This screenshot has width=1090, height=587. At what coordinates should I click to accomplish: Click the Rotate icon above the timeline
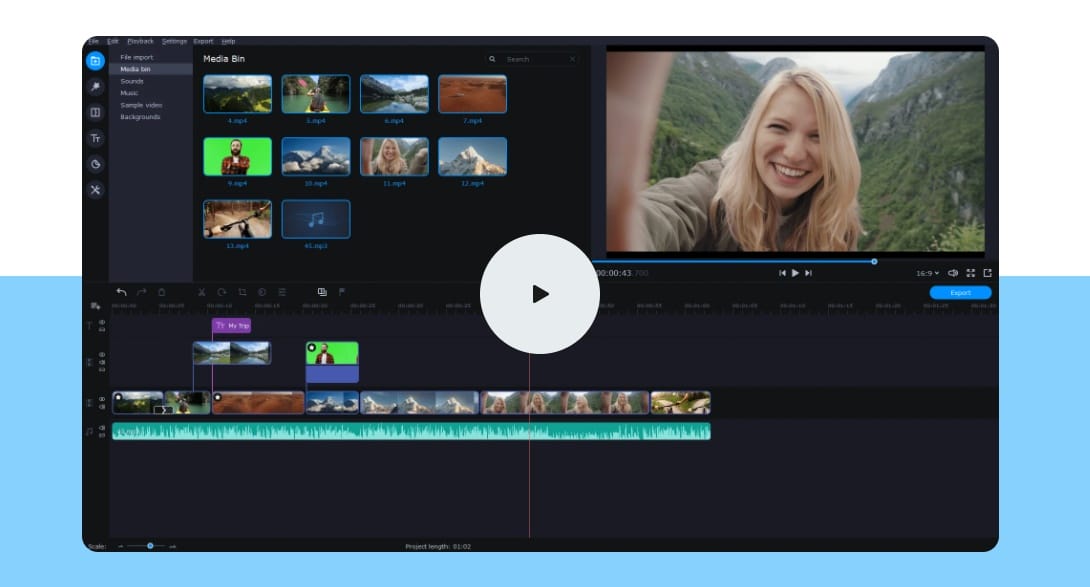point(221,292)
